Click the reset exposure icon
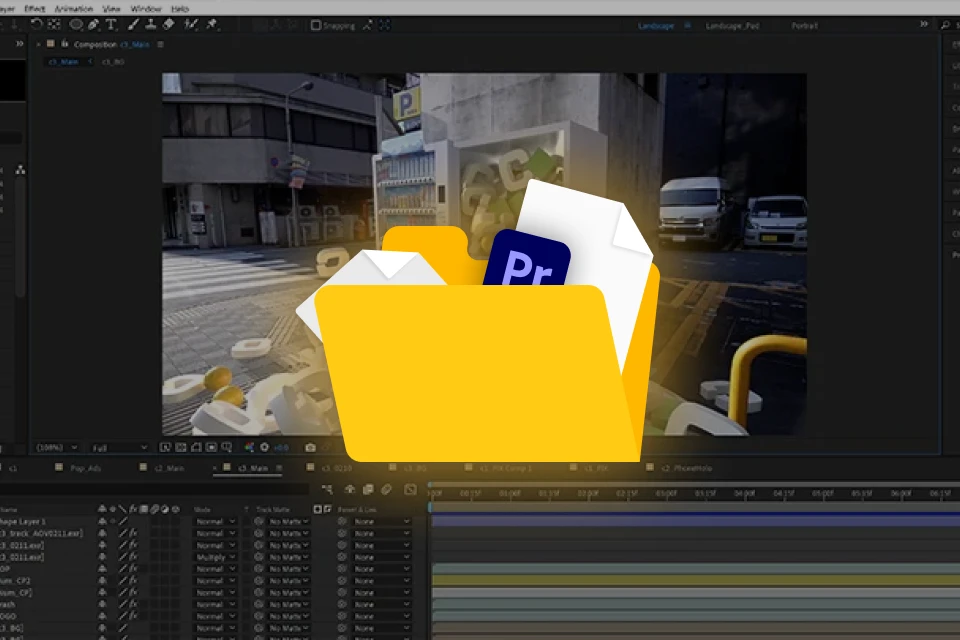The image size is (960, 640). click(x=264, y=448)
